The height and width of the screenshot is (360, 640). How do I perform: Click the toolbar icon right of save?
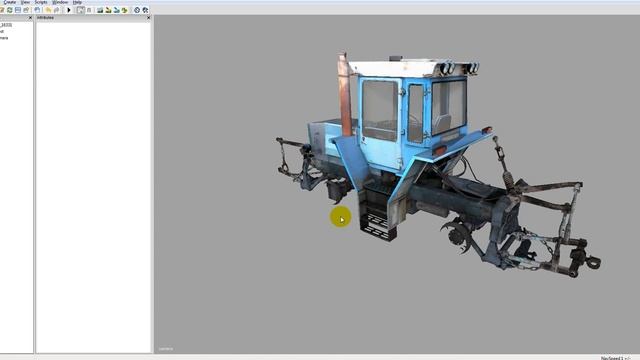click(x=27, y=10)
